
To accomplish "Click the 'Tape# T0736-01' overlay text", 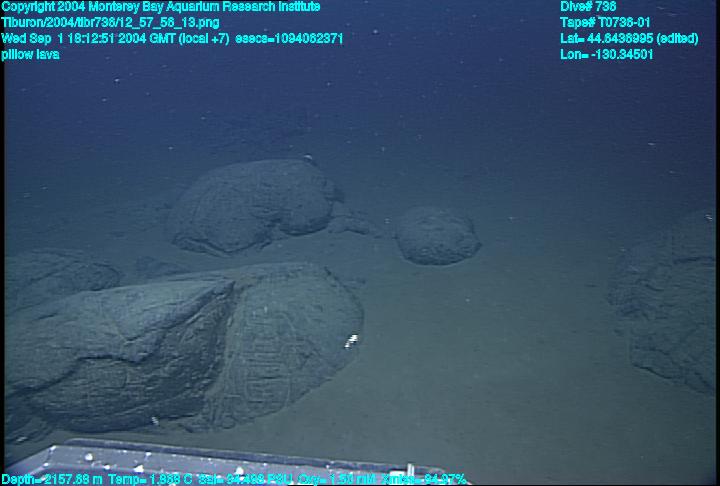I will (x=605, y=23).
